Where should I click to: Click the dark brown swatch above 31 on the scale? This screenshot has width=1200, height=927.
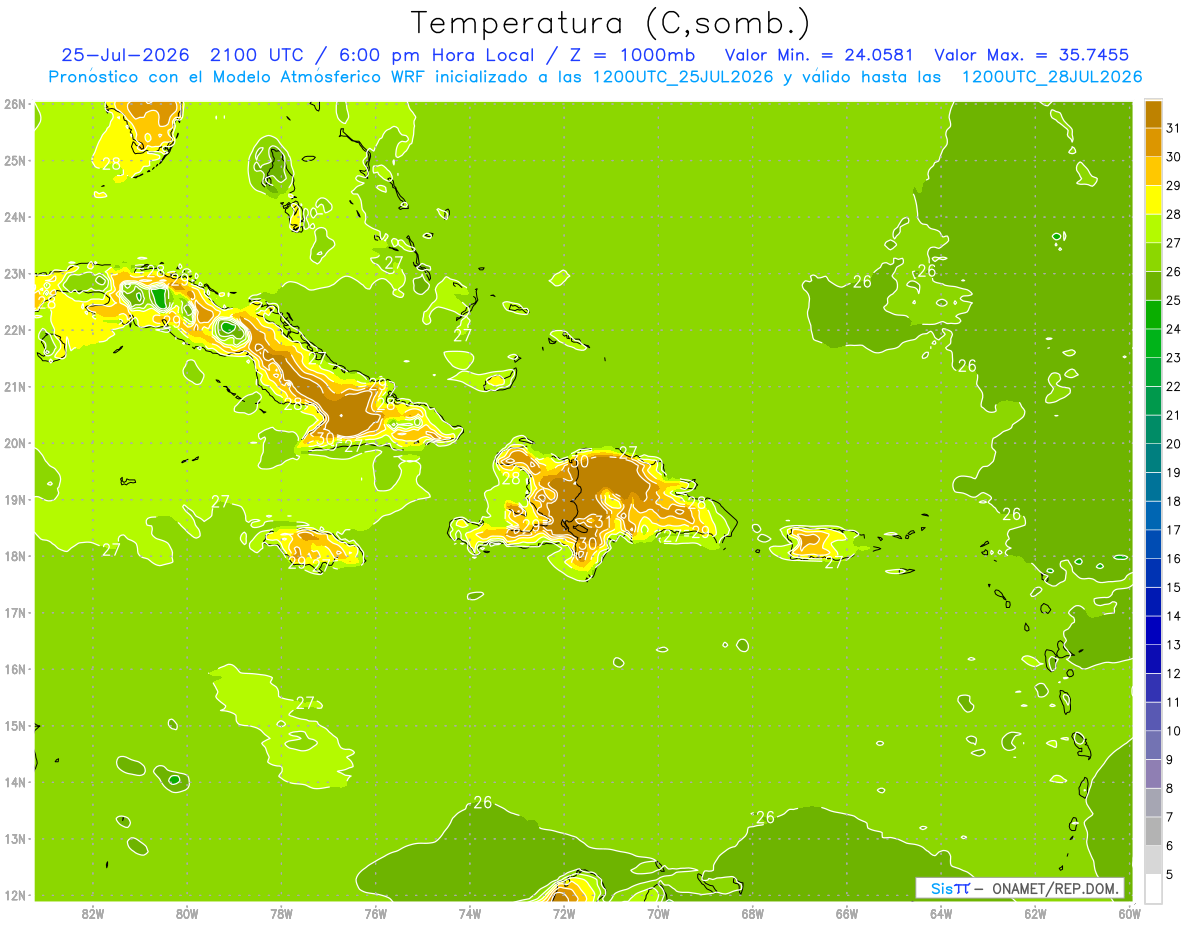[1153, 115]
